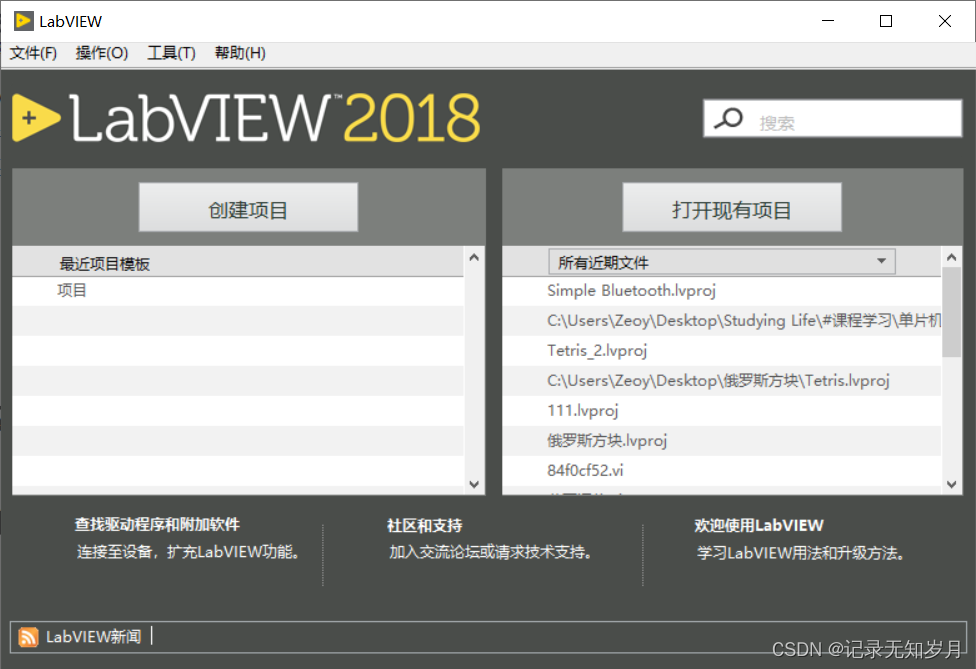Close the LabVIEW window
Screen dimensions: 976x669
pos(944,21)
